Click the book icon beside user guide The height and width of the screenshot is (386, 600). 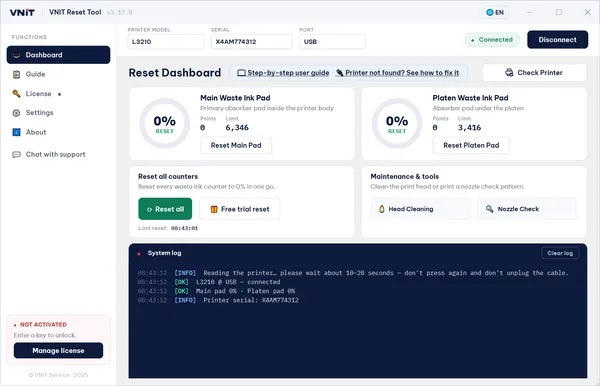[241, 73]
